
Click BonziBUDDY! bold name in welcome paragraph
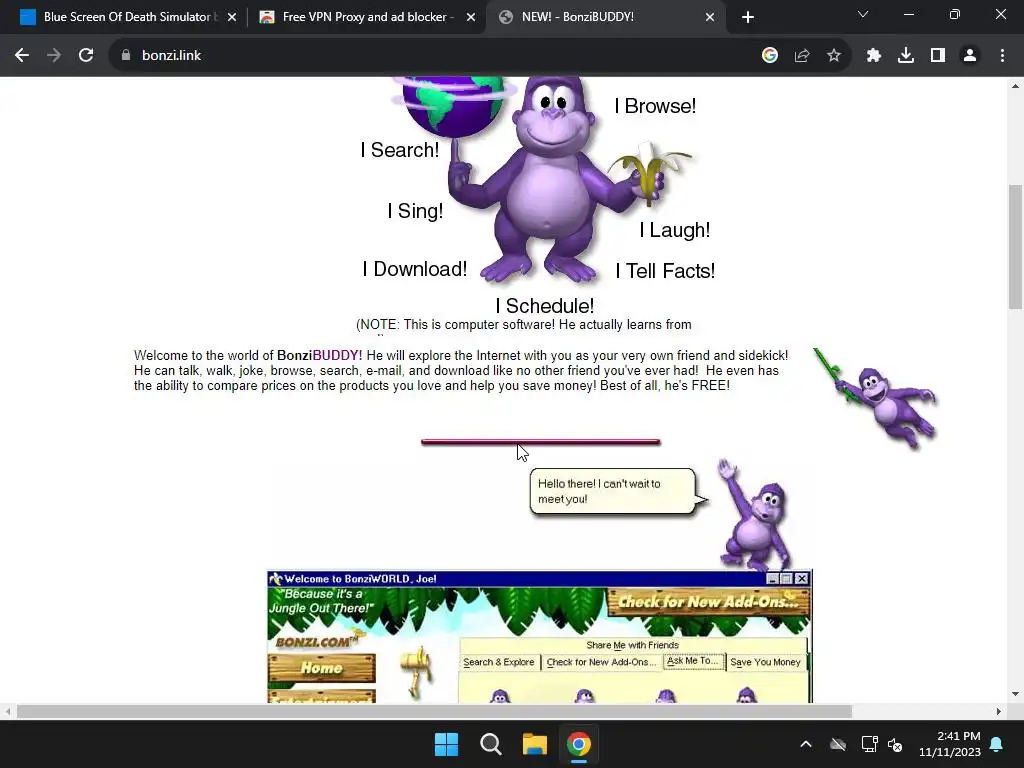click(319, 355)
